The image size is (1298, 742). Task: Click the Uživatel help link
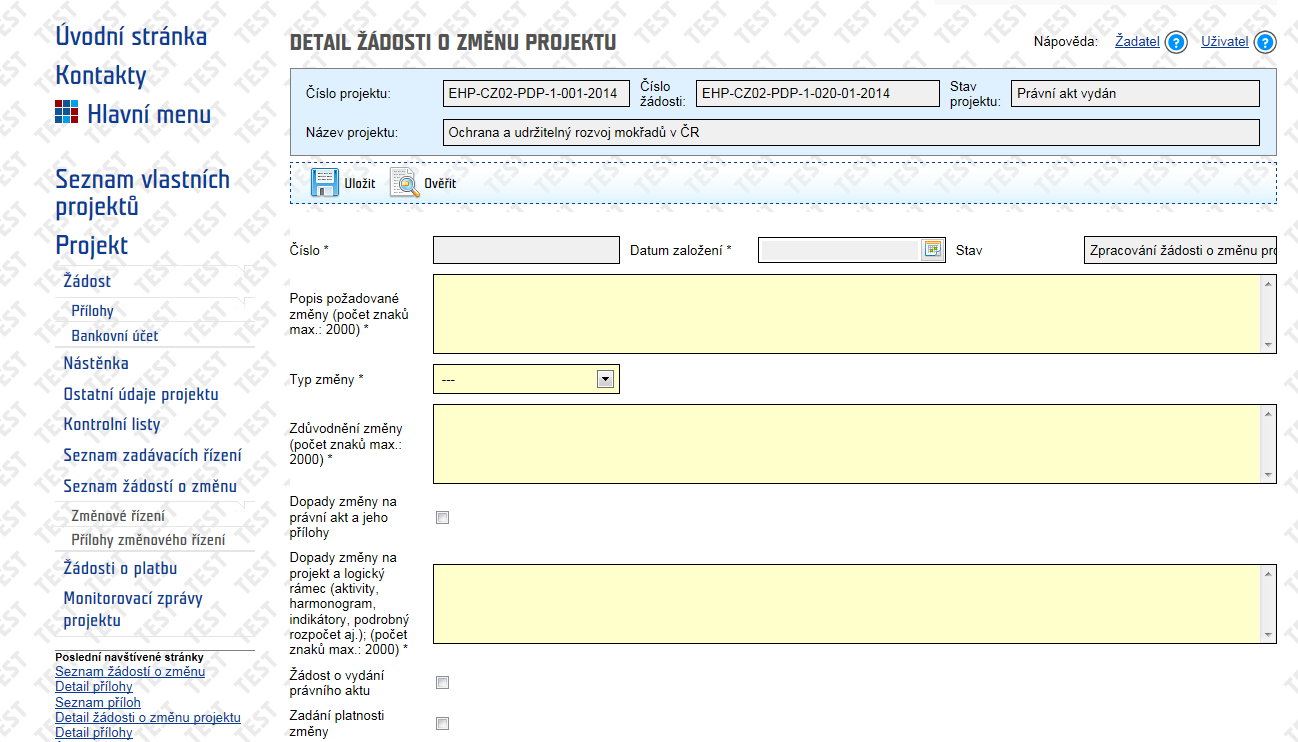click(1225, 42)
